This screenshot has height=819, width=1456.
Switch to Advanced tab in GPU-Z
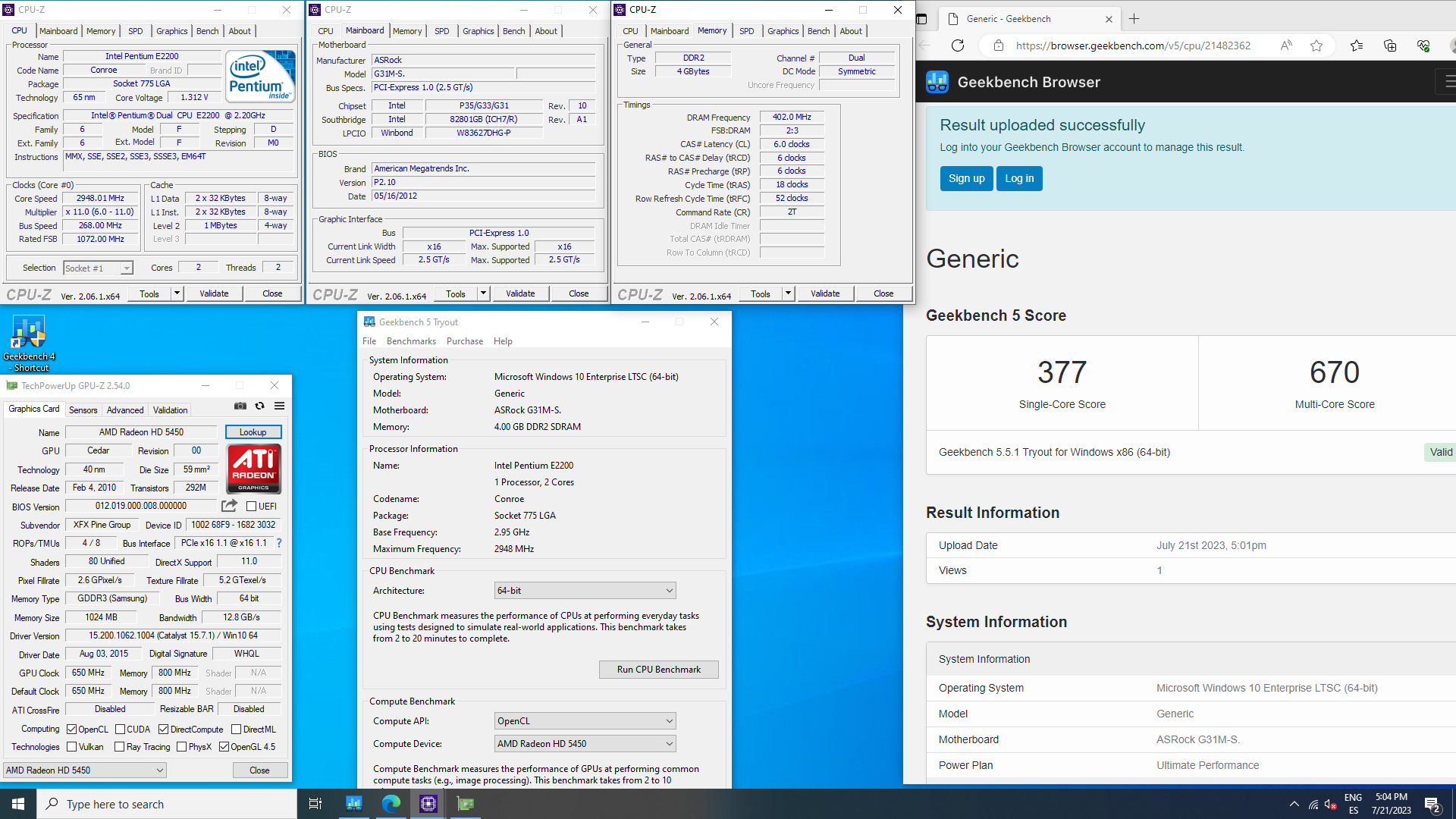[125, 410]
